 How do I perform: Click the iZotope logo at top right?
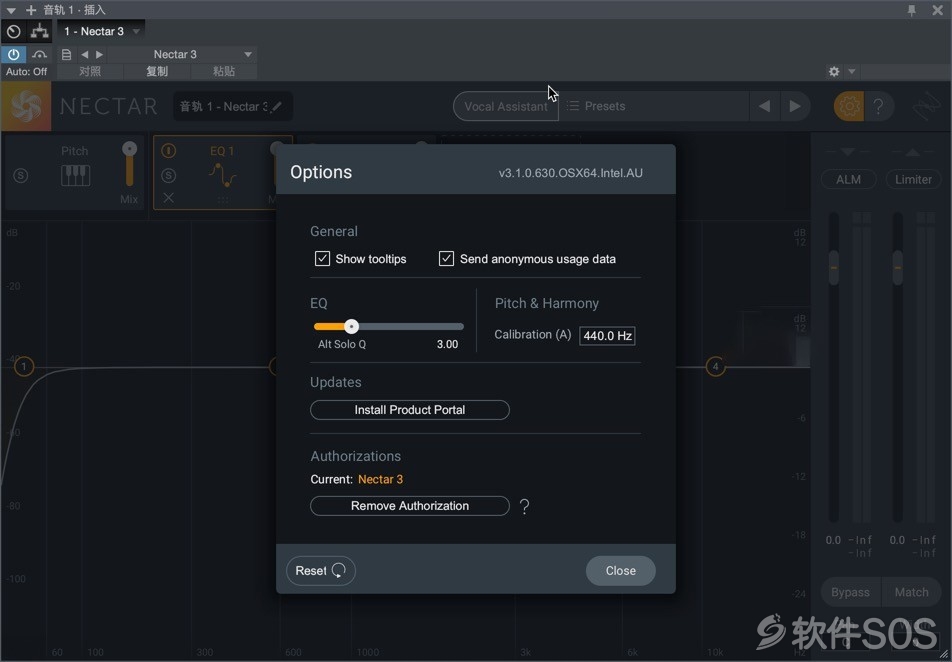[x=926, y=107]
